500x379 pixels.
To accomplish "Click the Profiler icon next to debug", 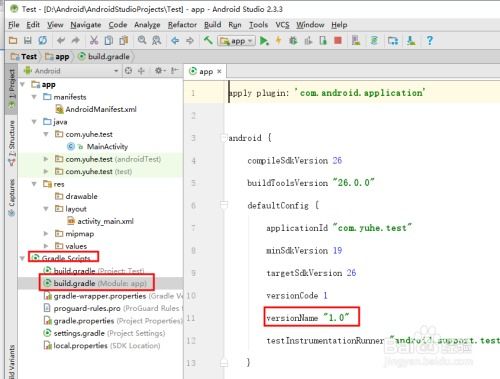I will (x=308, y=41).
